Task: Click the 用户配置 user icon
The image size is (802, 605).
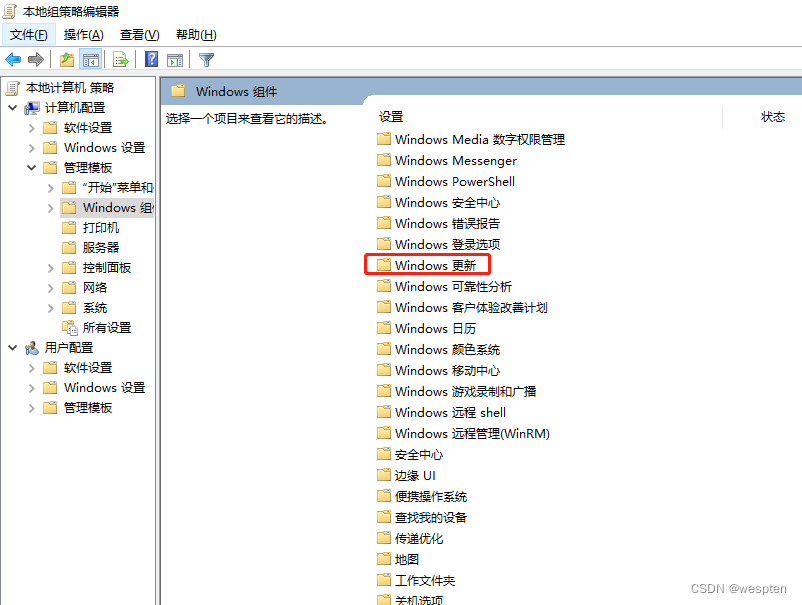Action: point(32,348)
